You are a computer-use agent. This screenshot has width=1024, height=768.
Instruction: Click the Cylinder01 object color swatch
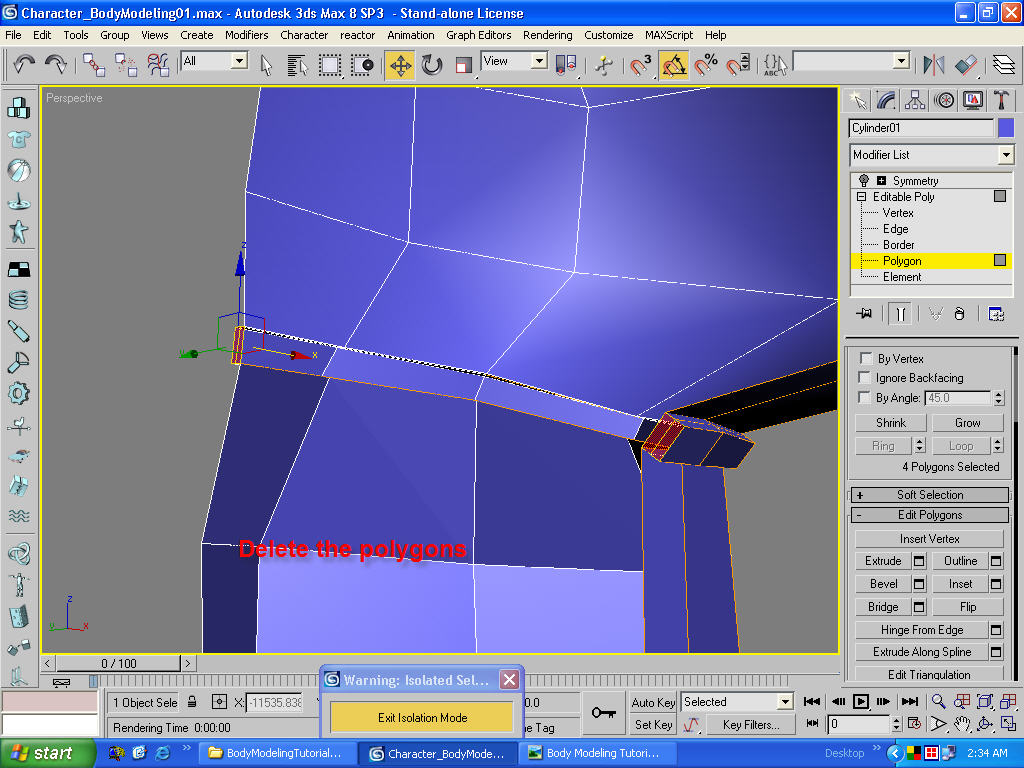click(1006, 128)
